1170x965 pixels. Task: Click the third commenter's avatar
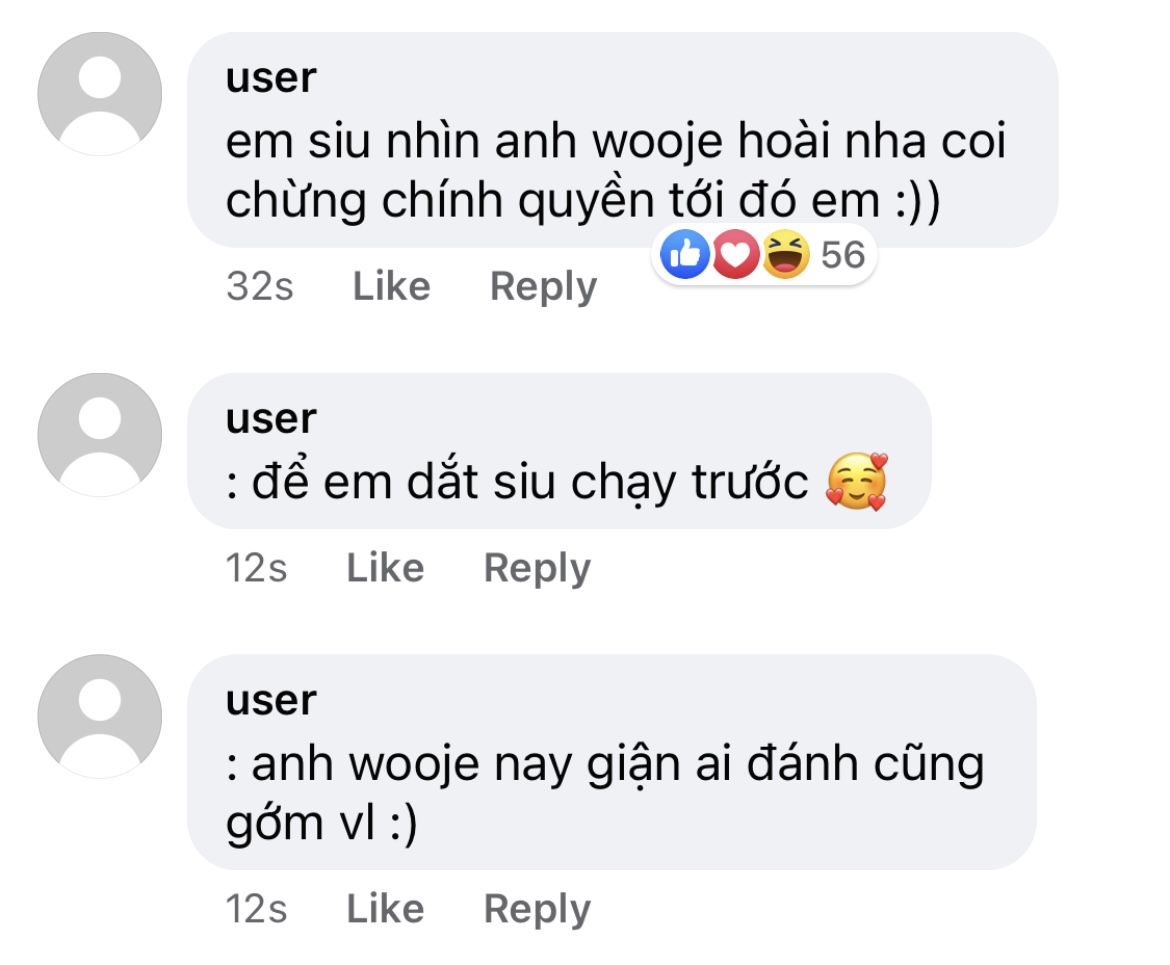pyautogui.click(x=100, y=716)
